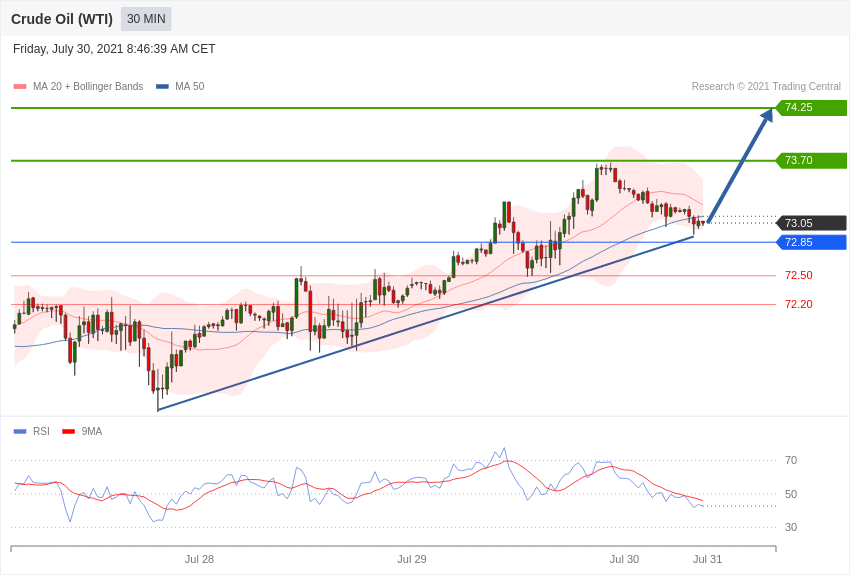850x576 pixels.
Task: Click the 30 MIN timeframe badge
Action: point(146,19)
